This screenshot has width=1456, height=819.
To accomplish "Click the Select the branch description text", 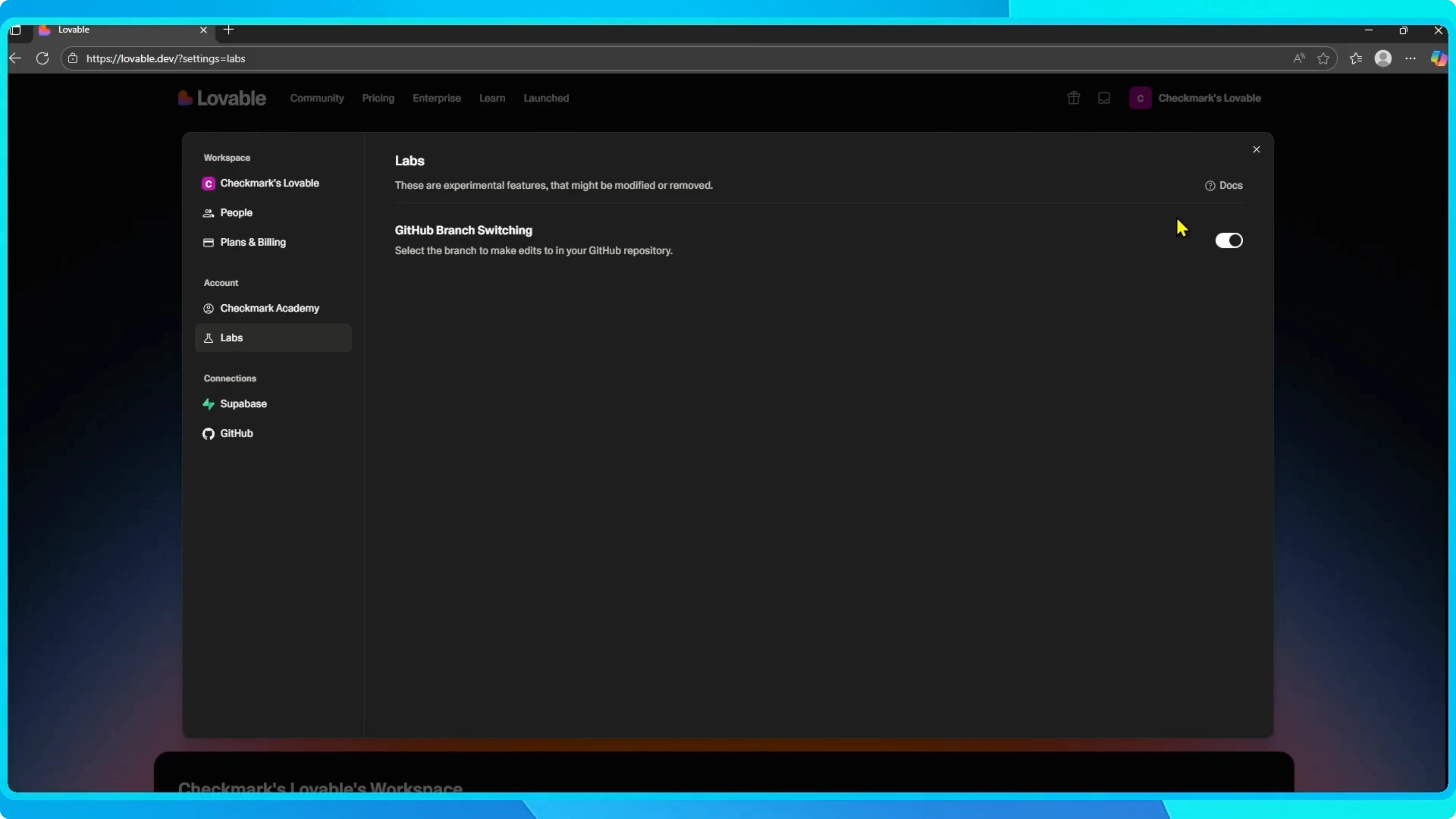I will tap(534, 250).
